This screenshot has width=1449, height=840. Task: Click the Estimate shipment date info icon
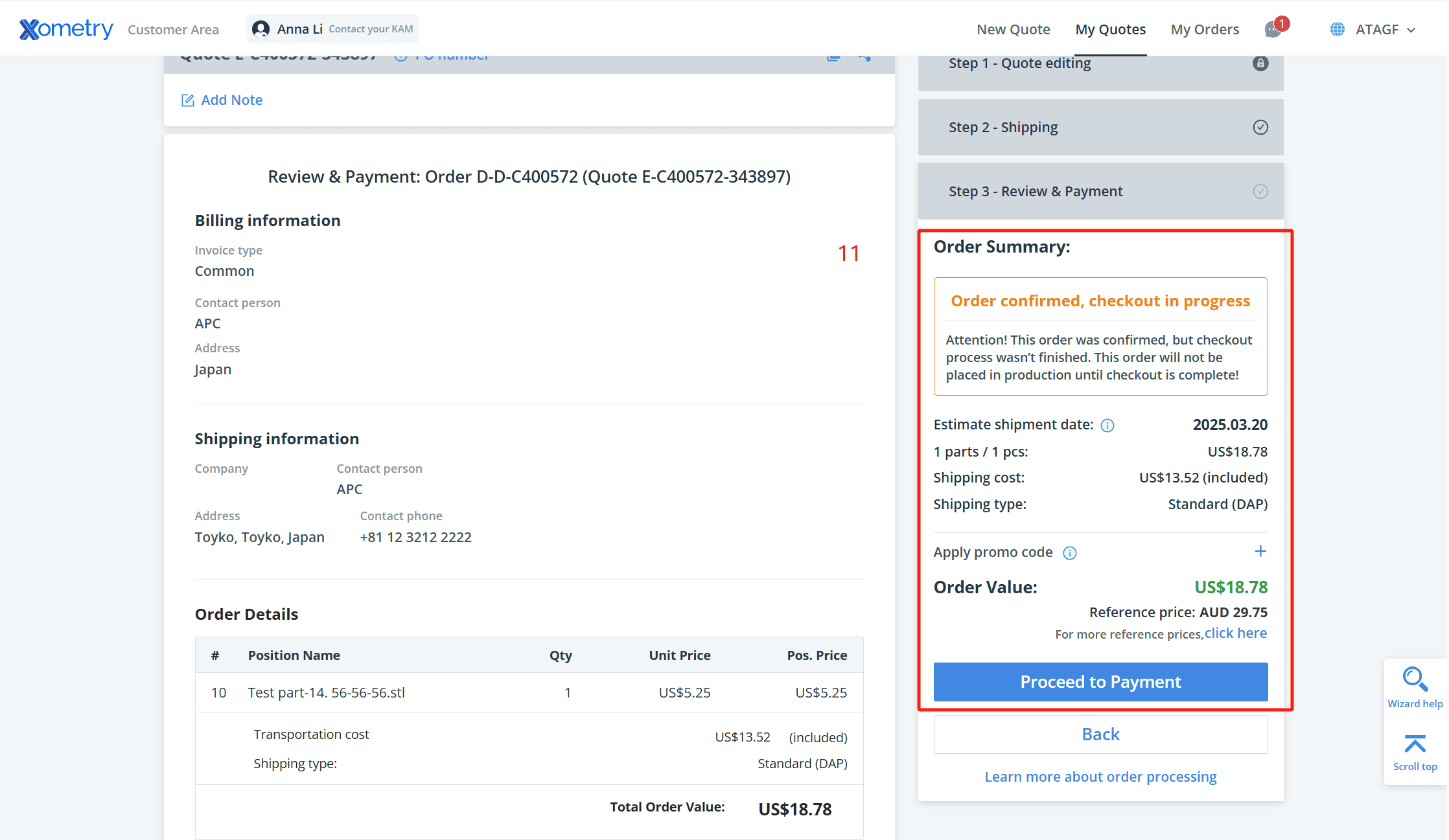tap(1107, 426)
